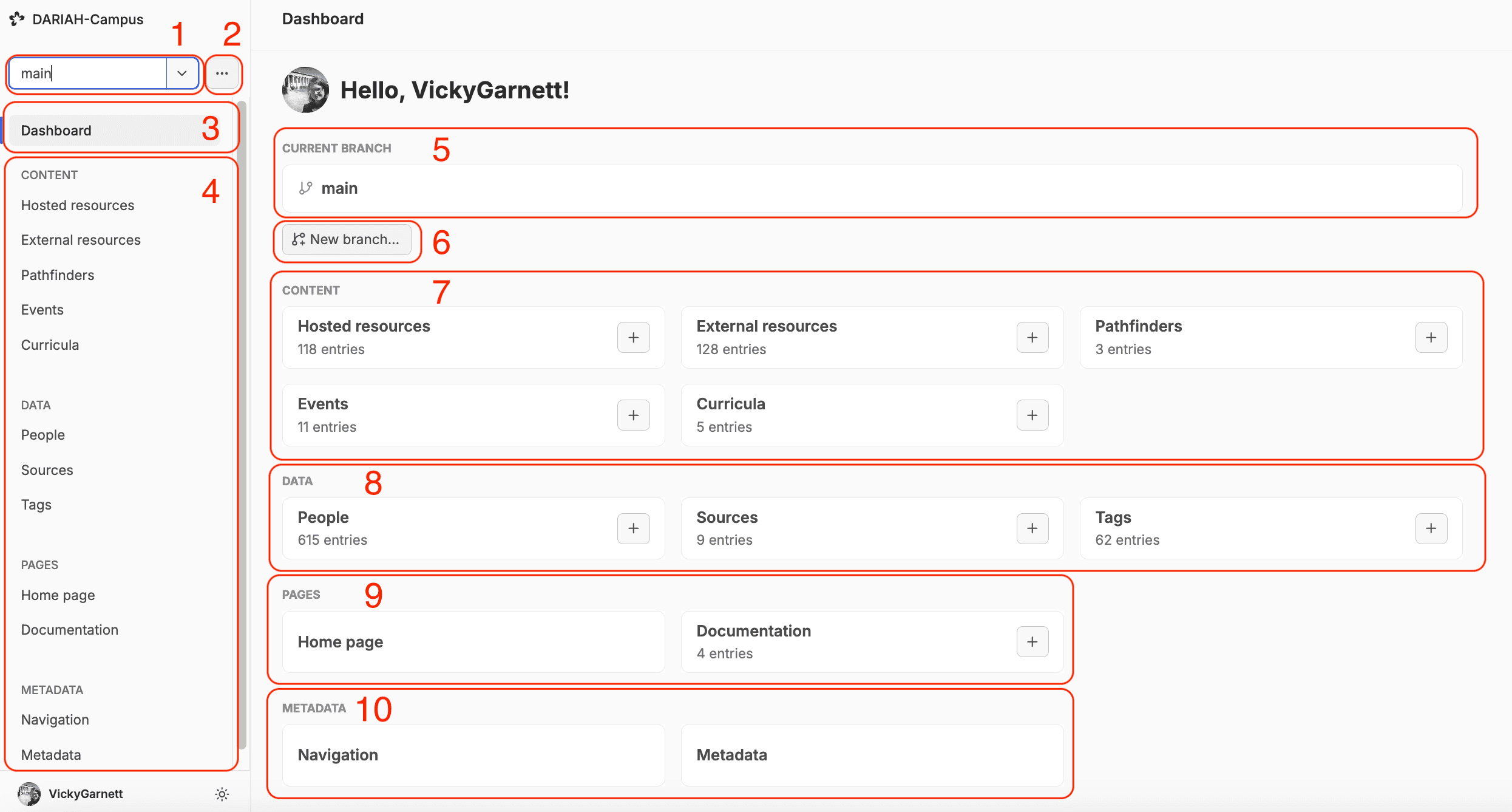
Task: Open the three-dots branch actions menu
Action: pyautogui.click(x=222, y=73)
